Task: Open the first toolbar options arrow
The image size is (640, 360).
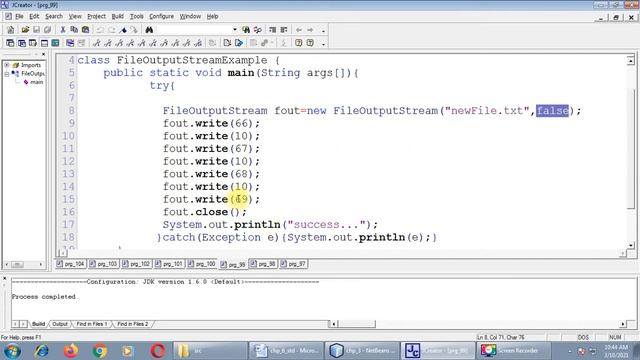Action: 323,31
